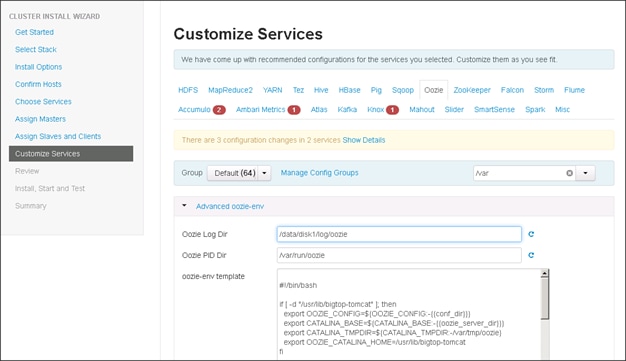Open Manage Config Groups
This screenshot has height=361, width=626.
[319, 173]
